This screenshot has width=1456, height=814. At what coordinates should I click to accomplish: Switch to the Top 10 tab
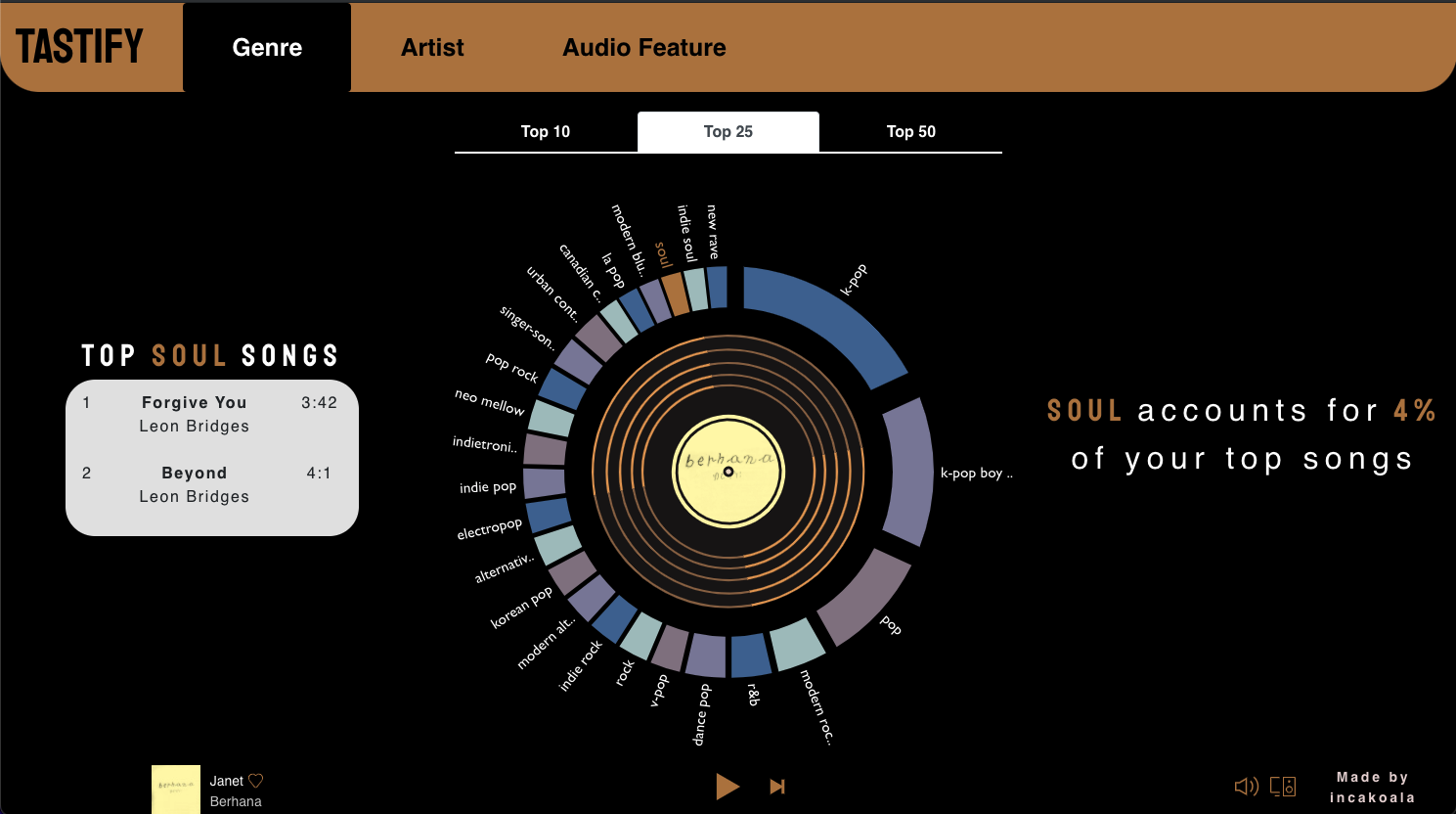tap(546, 131)
